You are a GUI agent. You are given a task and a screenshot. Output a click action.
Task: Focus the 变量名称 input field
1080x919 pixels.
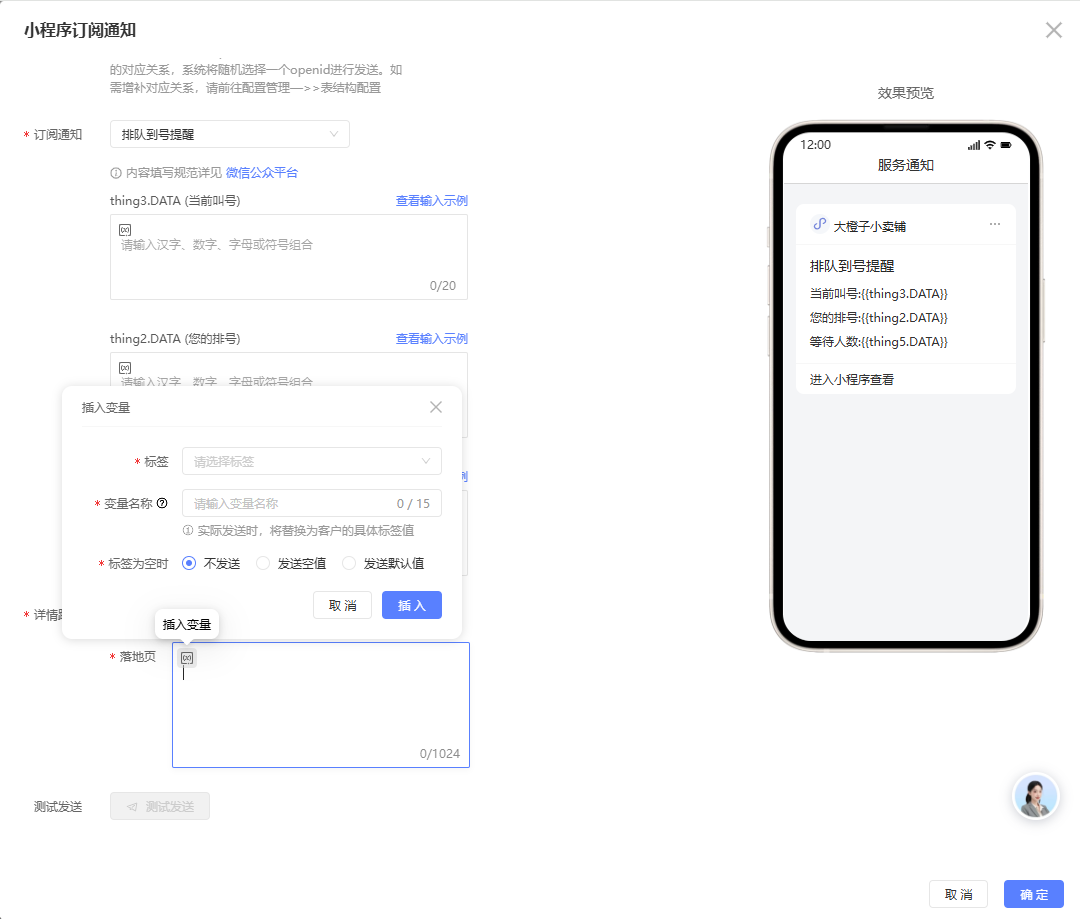(311, 504)
